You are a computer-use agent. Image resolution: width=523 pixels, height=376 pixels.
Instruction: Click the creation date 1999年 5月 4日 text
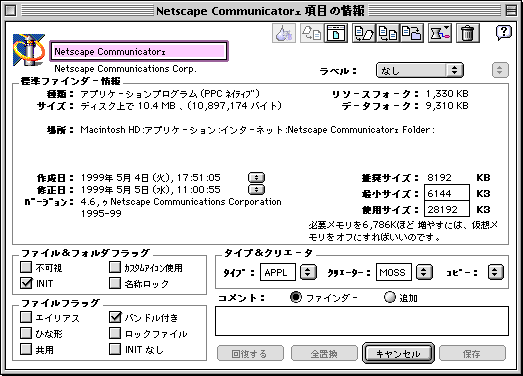(150, 177)
